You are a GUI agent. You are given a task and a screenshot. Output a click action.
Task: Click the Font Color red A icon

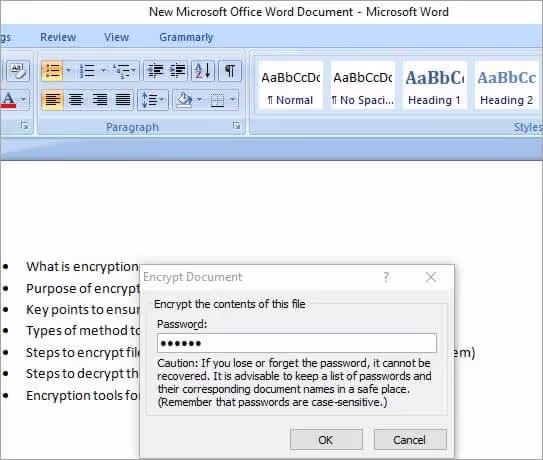(9, 100)
